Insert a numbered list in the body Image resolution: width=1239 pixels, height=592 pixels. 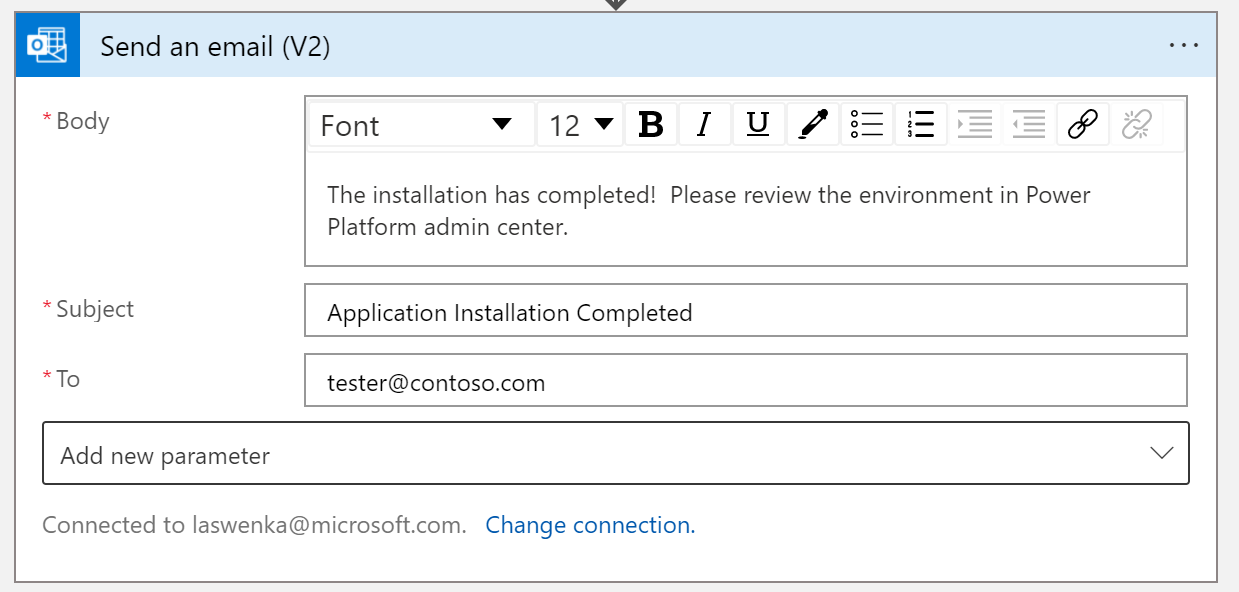[x=921, y=125]
